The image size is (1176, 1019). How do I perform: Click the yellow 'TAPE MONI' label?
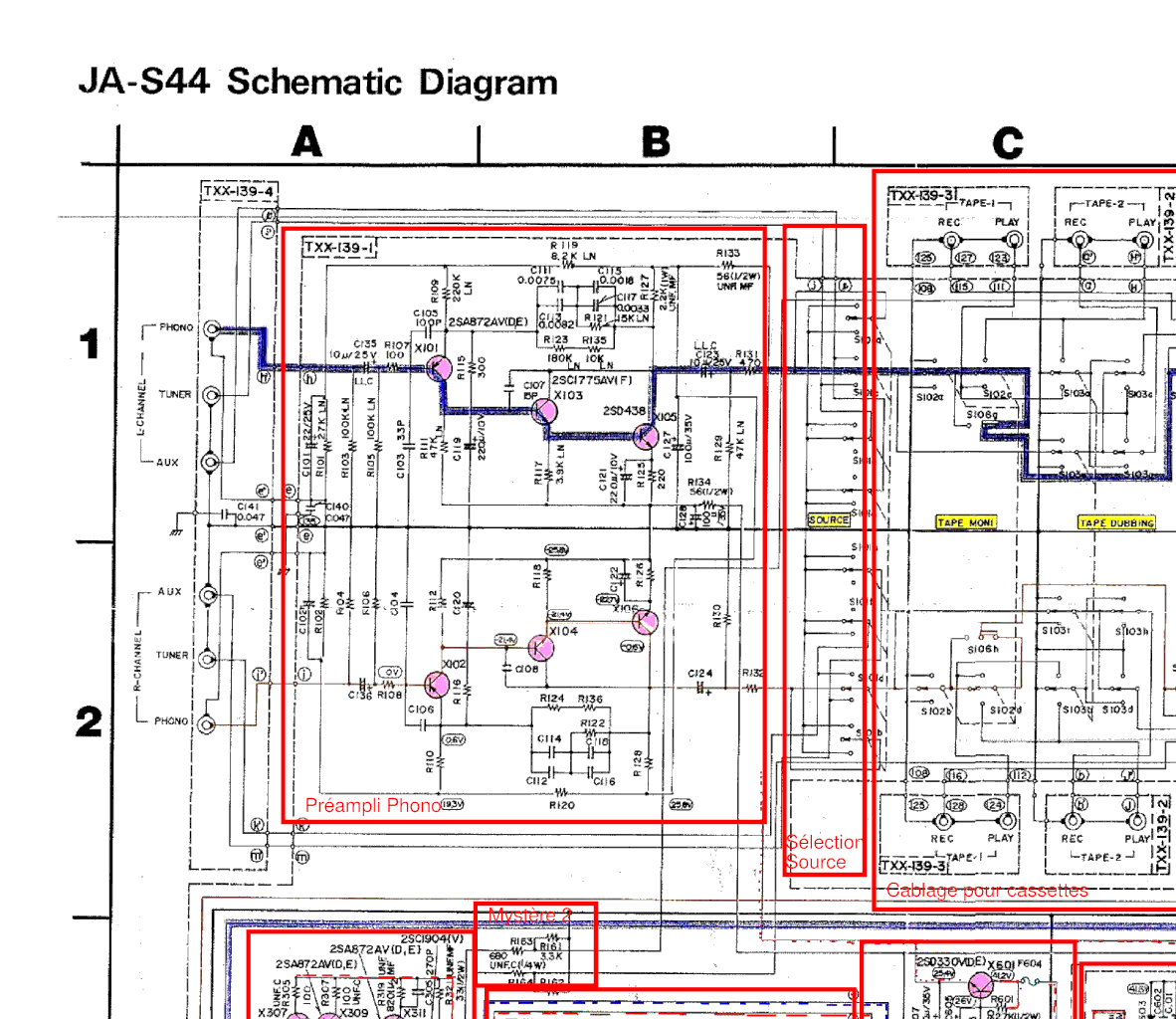tap(966, 522)
